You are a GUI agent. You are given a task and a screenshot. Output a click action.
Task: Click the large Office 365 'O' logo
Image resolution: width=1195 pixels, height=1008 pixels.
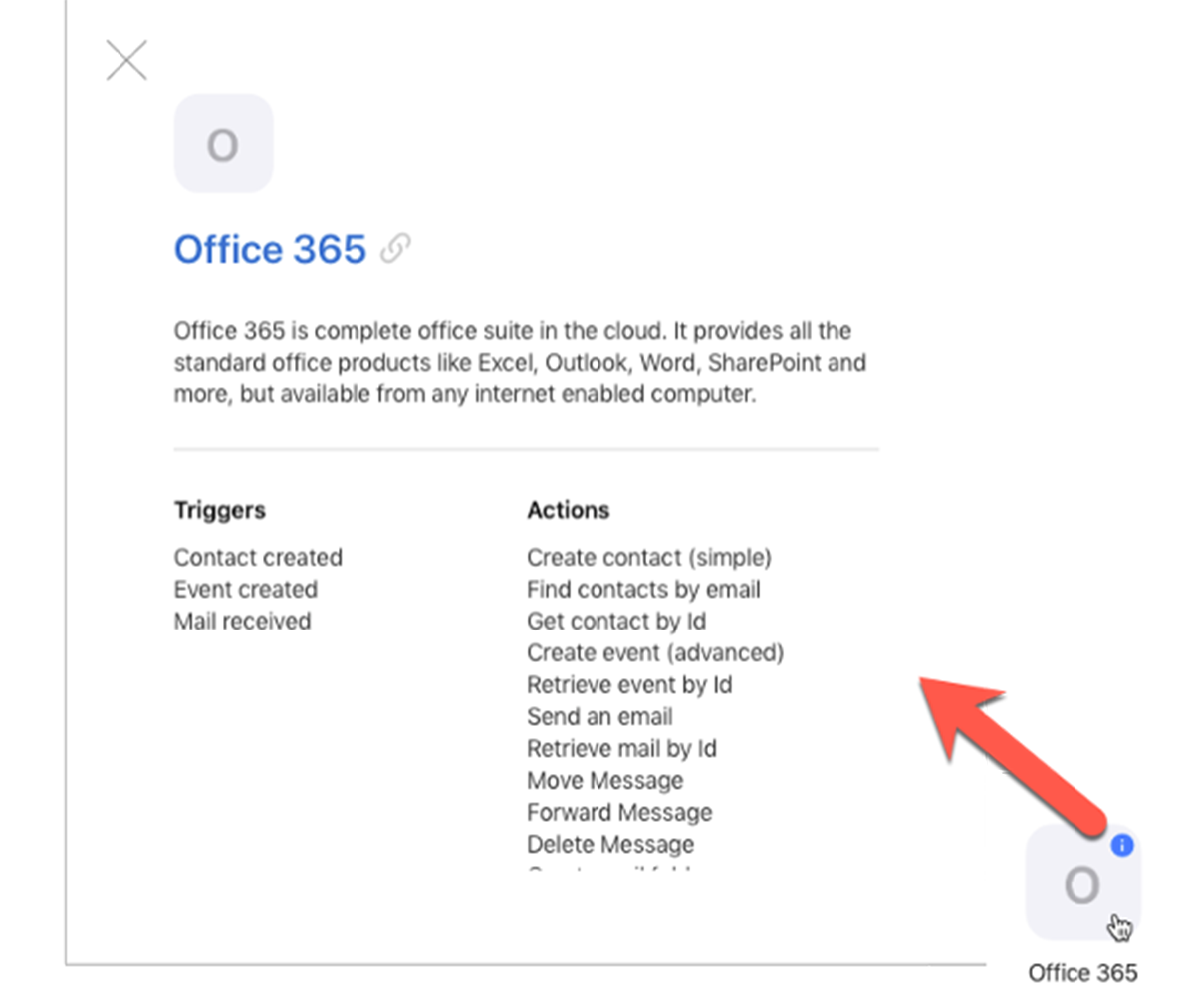(223, 143)
